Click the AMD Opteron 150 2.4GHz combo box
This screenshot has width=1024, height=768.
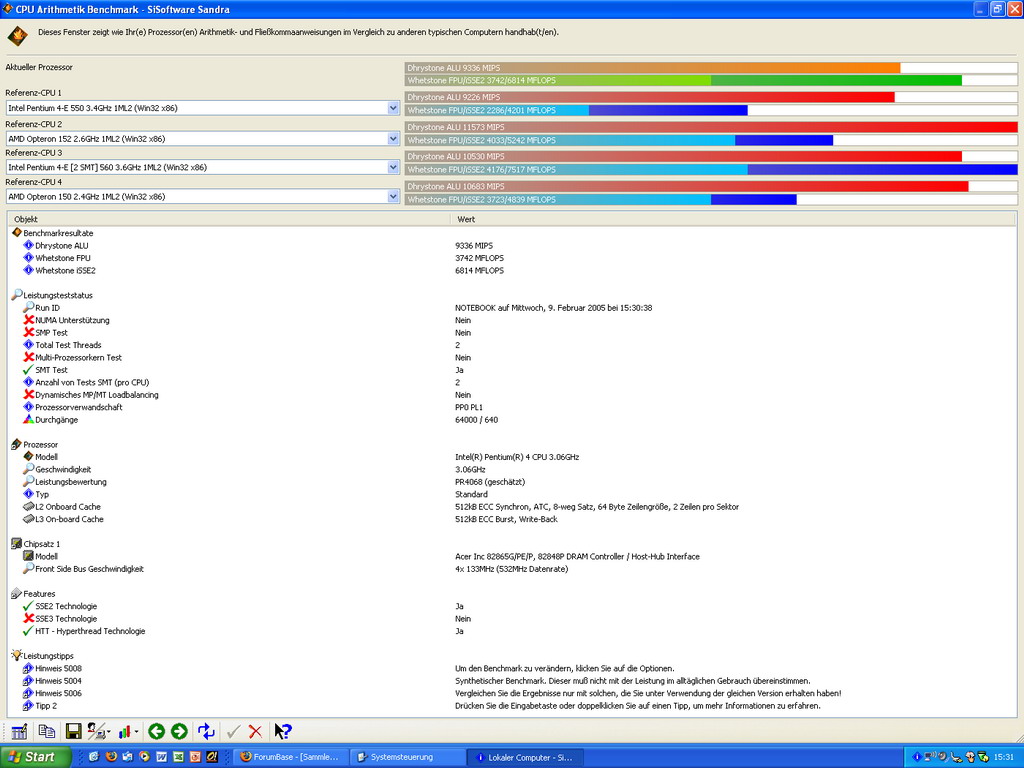click(x=202, y=196)
